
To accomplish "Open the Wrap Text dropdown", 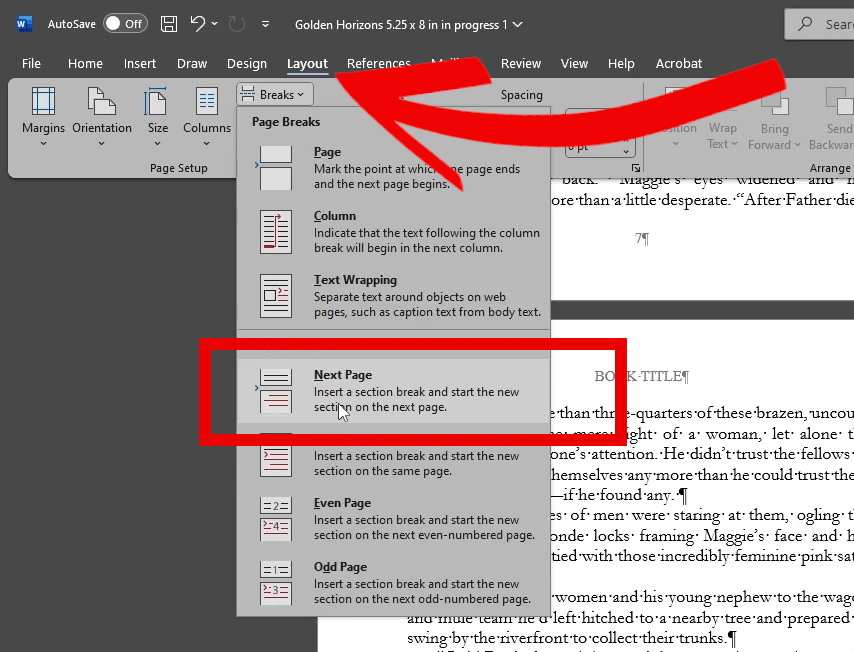I will [722, 135].
